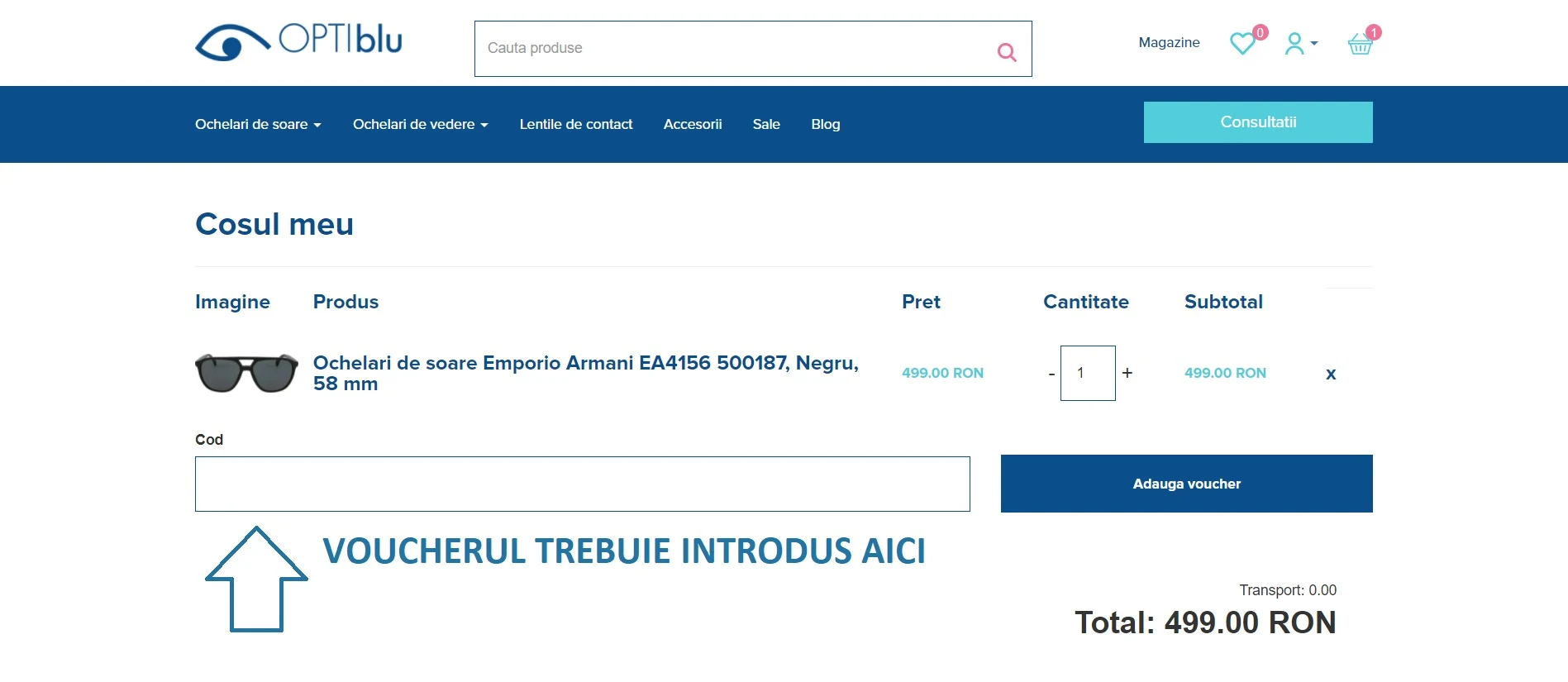Open the Magazine link
This screenshot has width=1568, height=682.
pos(1169,42)
